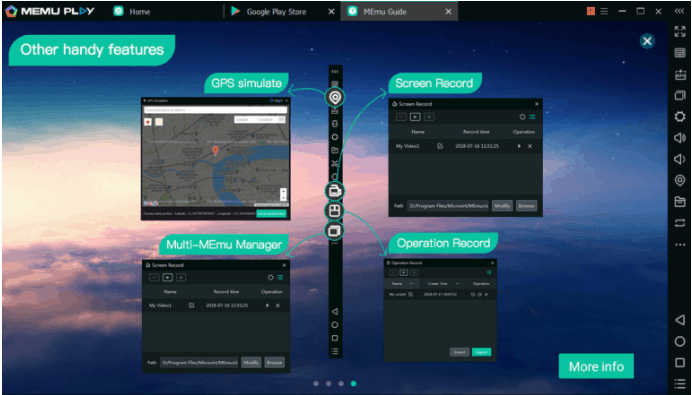Lower volume with the volume down icon

click(x=680, y=159)
